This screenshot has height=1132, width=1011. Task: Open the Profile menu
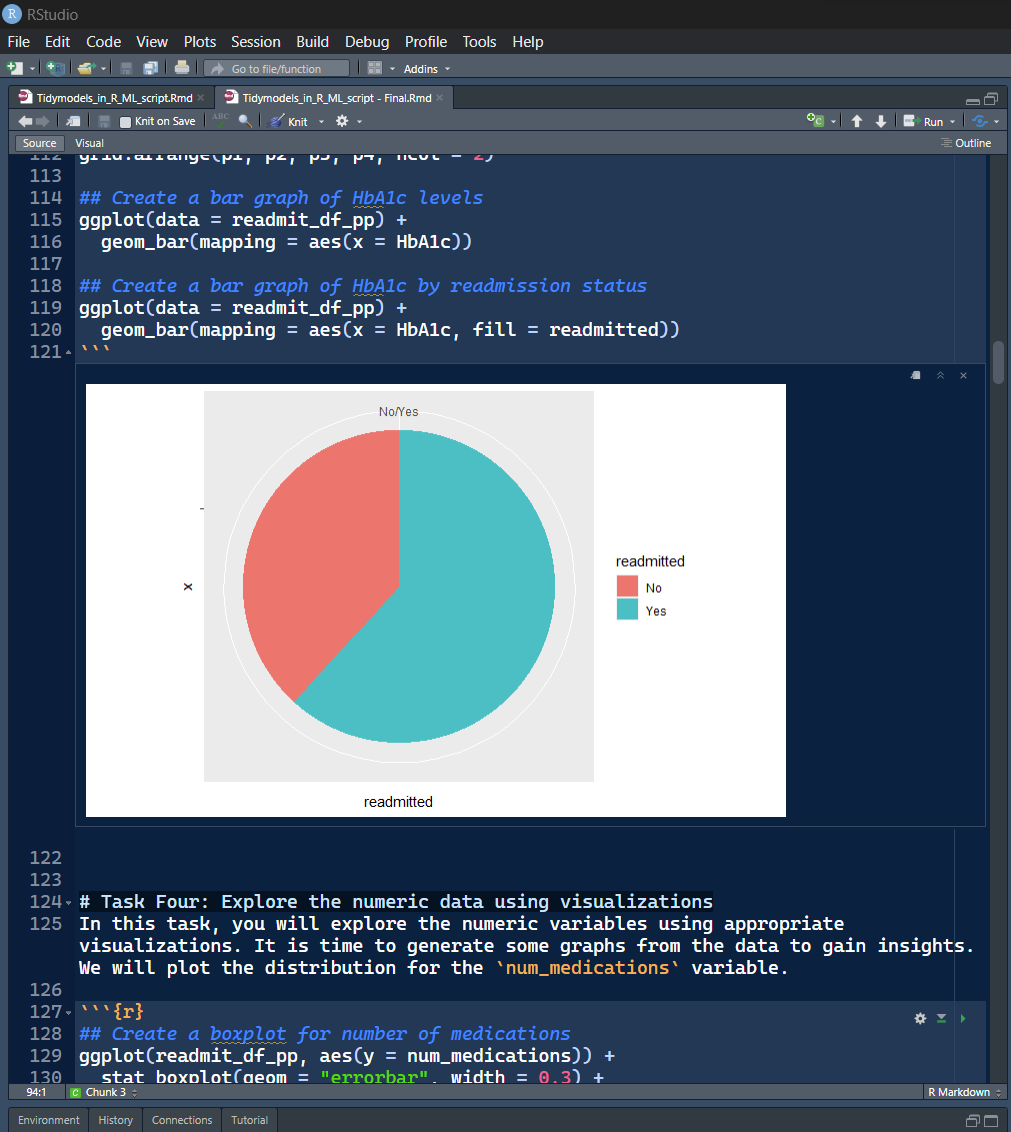coord(426,42)
